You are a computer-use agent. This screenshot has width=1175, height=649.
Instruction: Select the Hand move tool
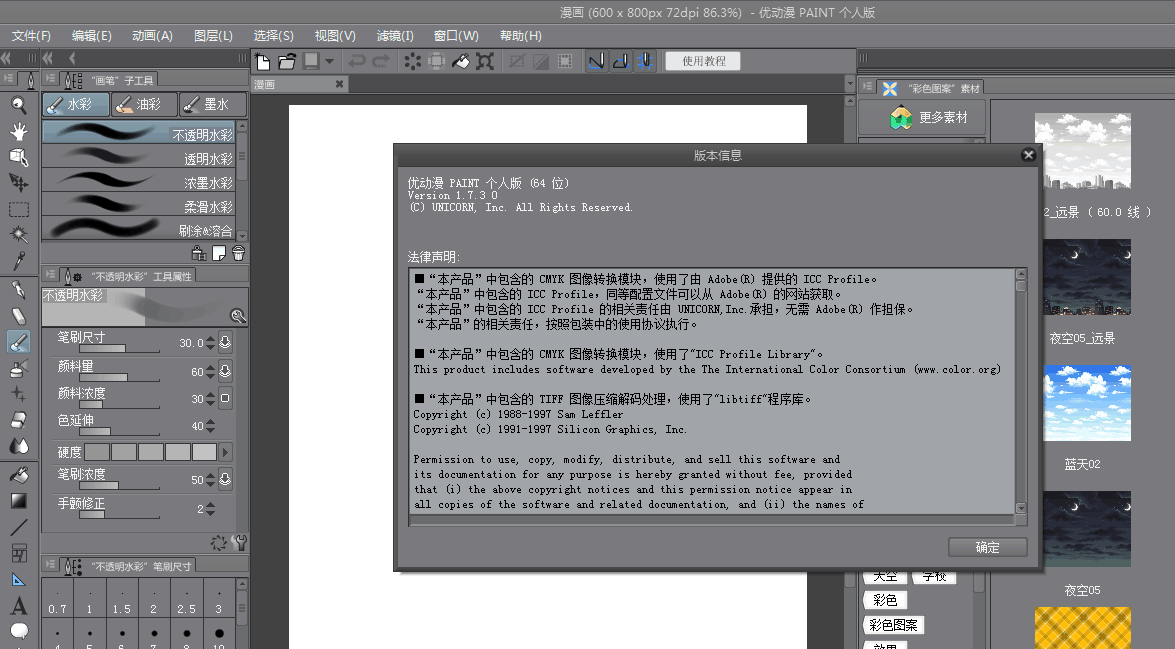click(x=19, y=131)
